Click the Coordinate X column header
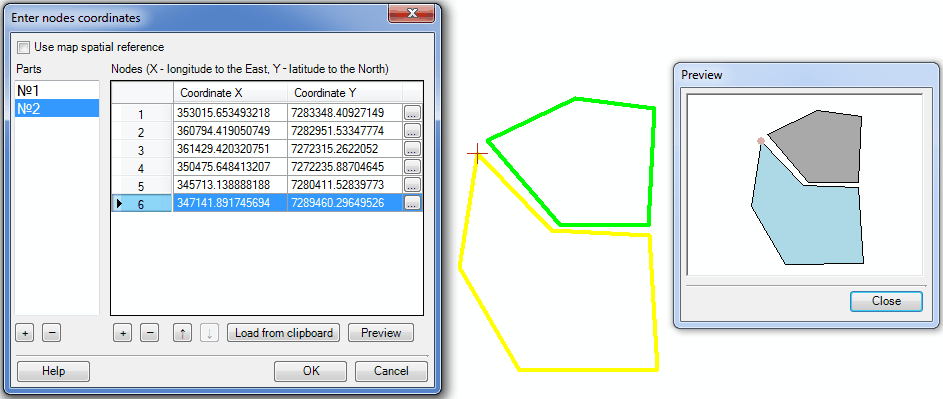This screenshot has height=399, width=943. pos(230,93)
